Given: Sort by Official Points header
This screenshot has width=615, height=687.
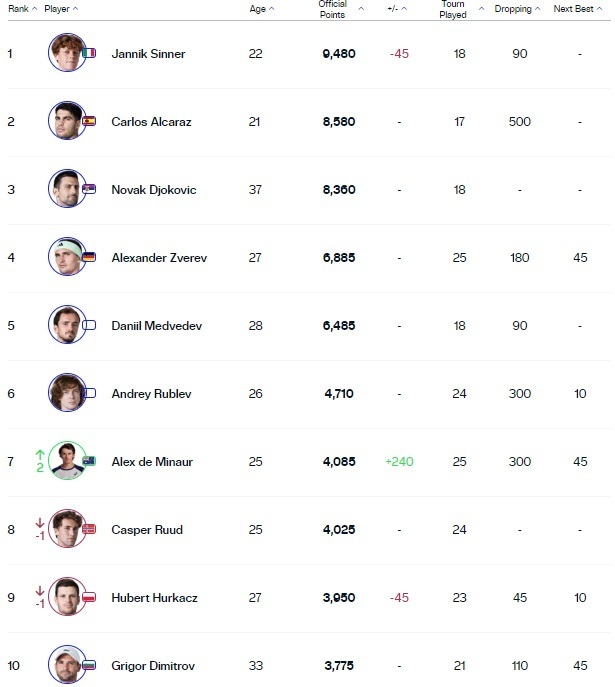Looking at the screenshot, I should point(336,9).
